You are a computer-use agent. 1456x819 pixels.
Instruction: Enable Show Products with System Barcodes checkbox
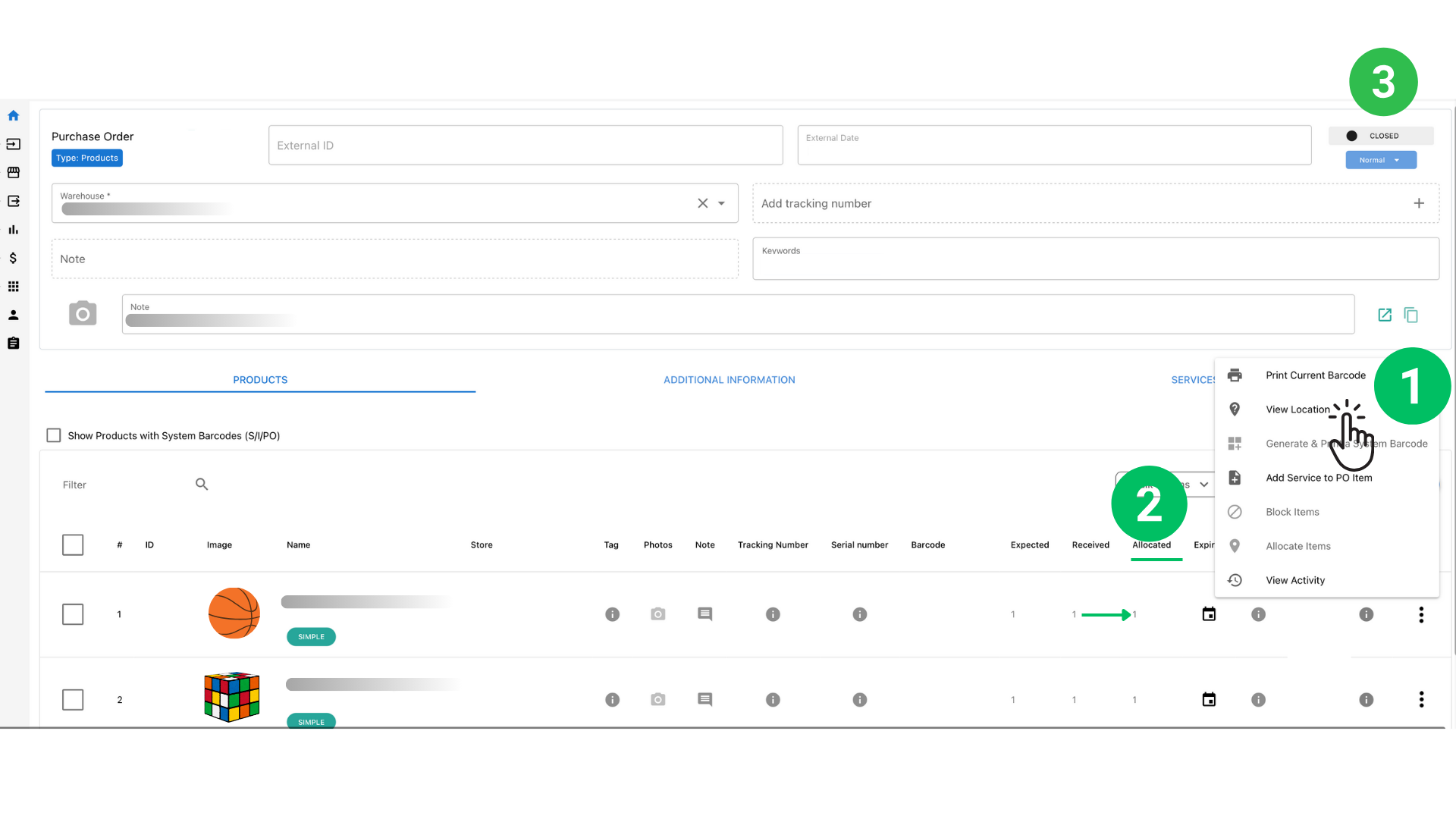54,435
